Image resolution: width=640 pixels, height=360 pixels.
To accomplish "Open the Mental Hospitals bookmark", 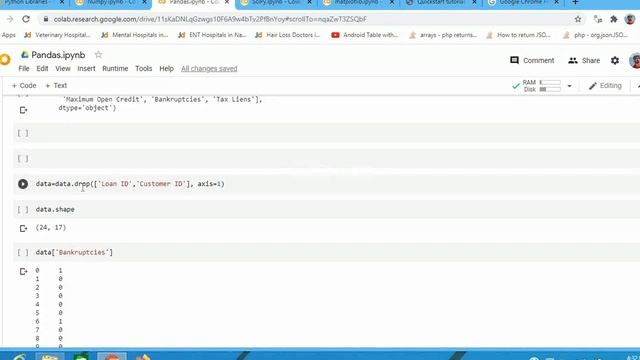I will tap(135, 35).
